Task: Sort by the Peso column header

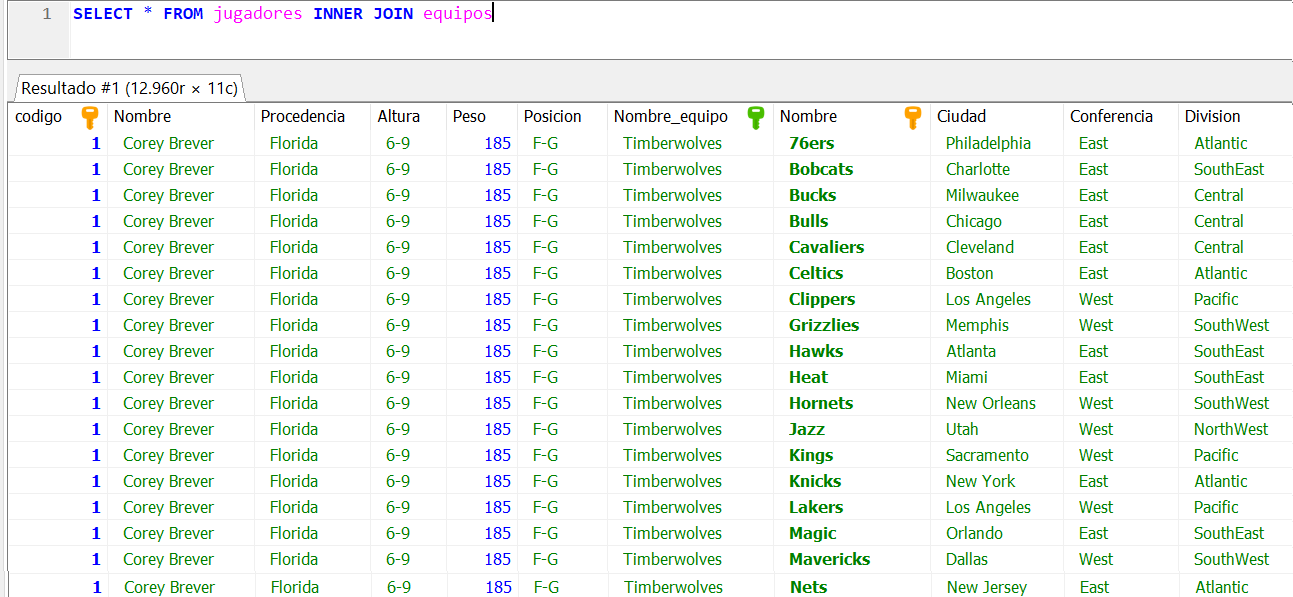Action: click(469, 116)
